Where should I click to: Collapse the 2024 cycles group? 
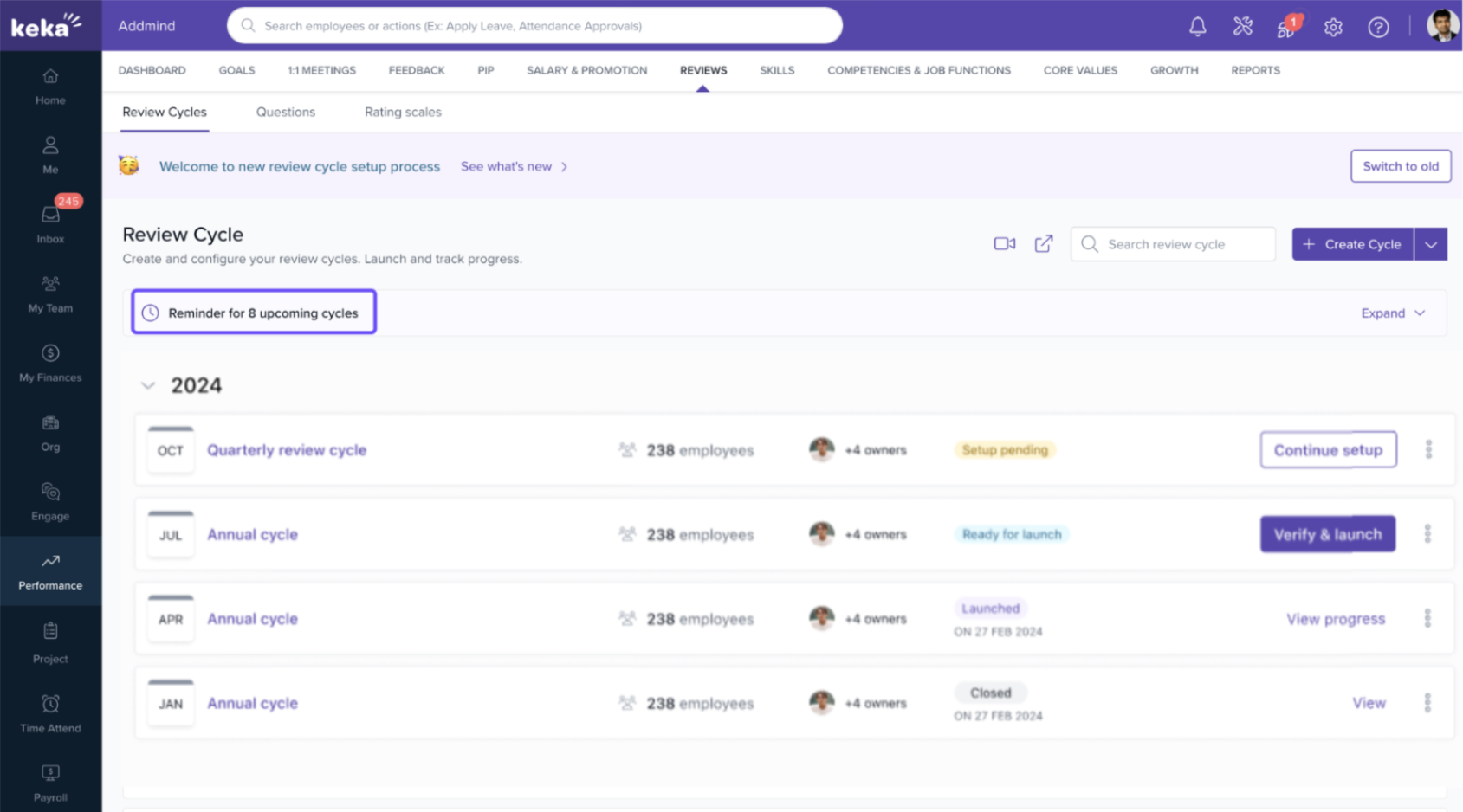pyautogui.click(x=148, y=385)
